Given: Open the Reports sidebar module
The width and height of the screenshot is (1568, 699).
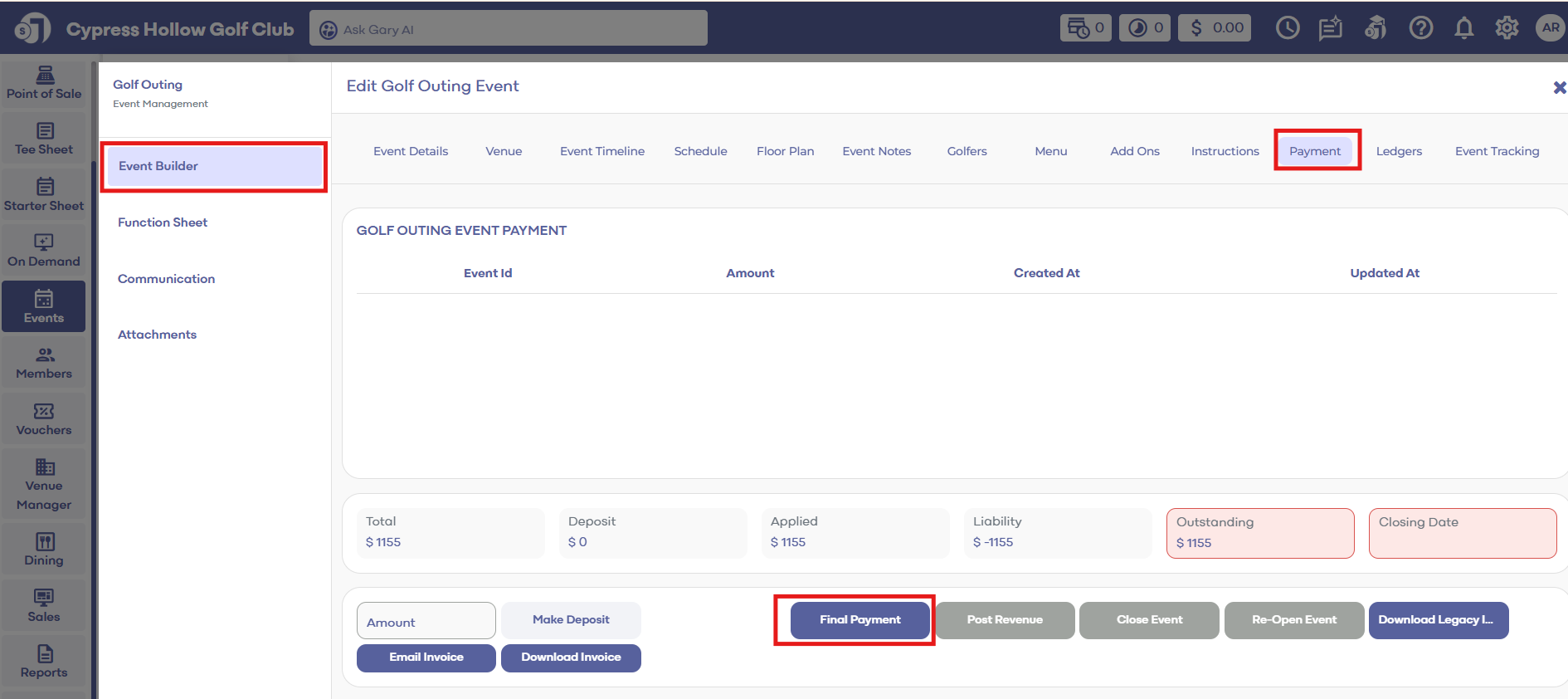Looking at the screenshot, I should pyautogui.click(x=44, y=662).
